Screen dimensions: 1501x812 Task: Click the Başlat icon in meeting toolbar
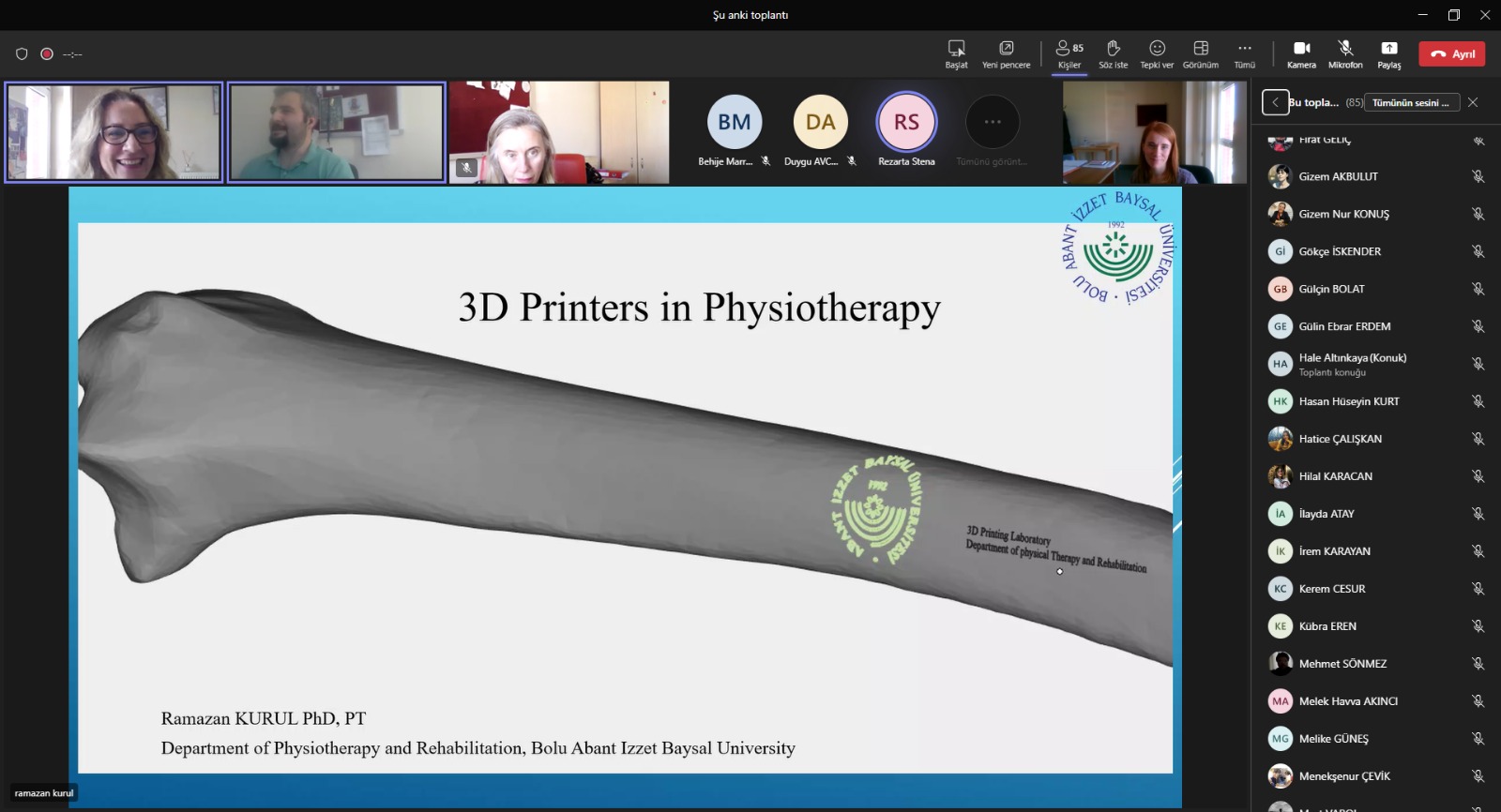click(956, 53)
